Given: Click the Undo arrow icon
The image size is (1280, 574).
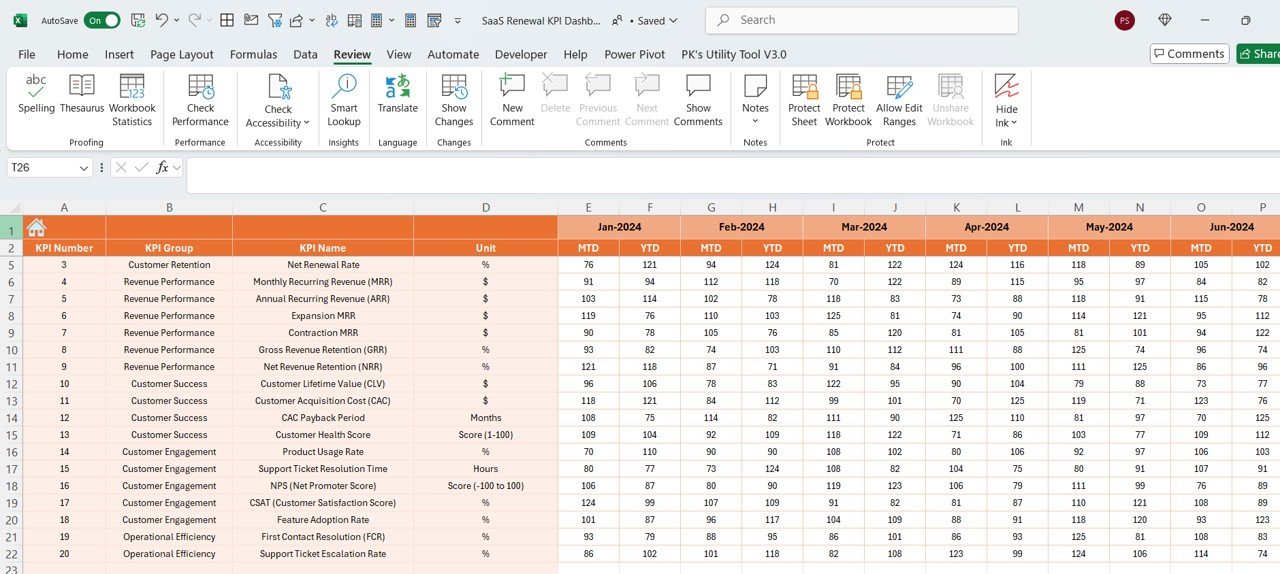Looking at the screenshot, I should click(x=161, y=20).
